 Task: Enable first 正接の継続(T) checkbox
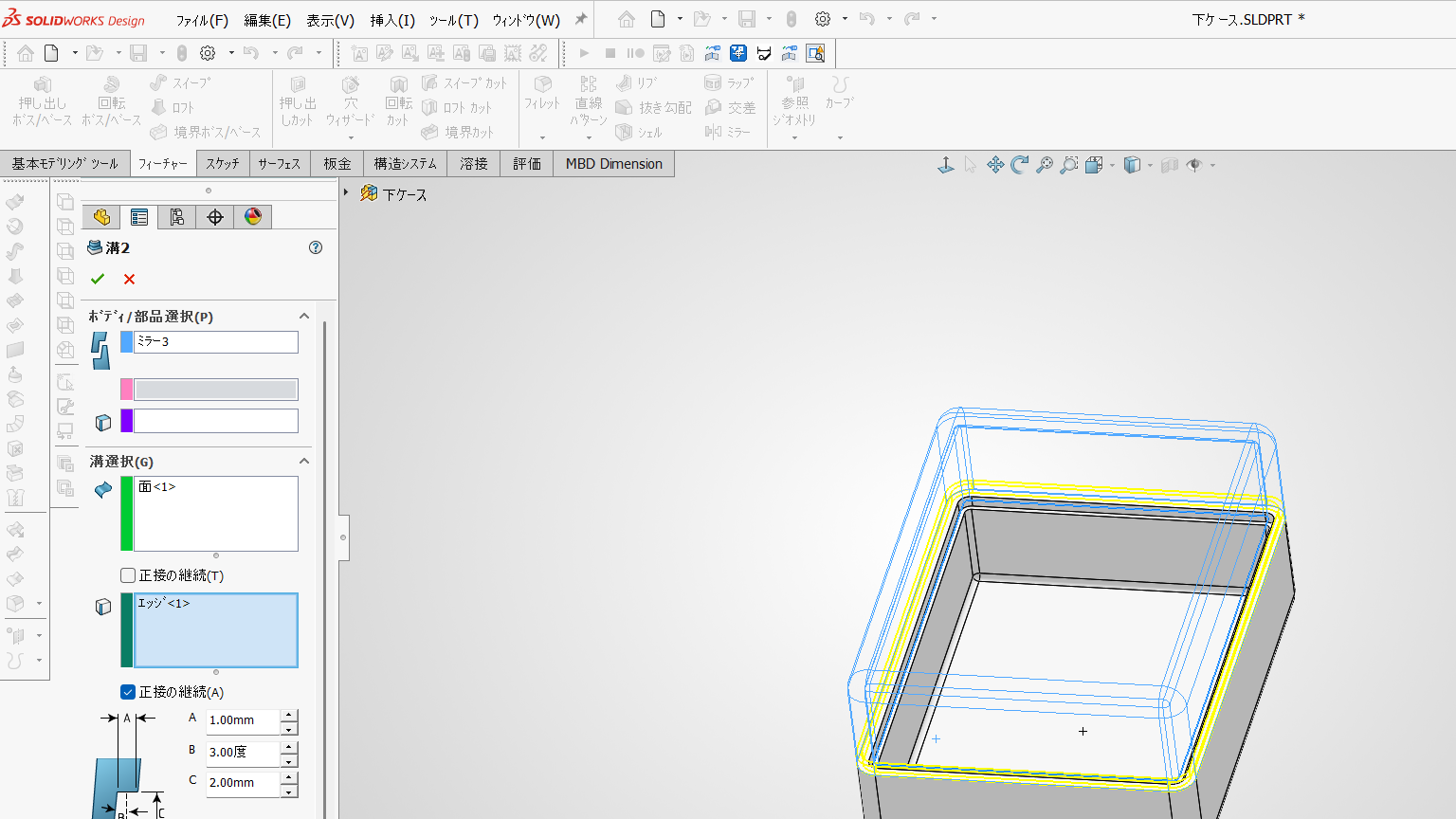pos(128,575)
